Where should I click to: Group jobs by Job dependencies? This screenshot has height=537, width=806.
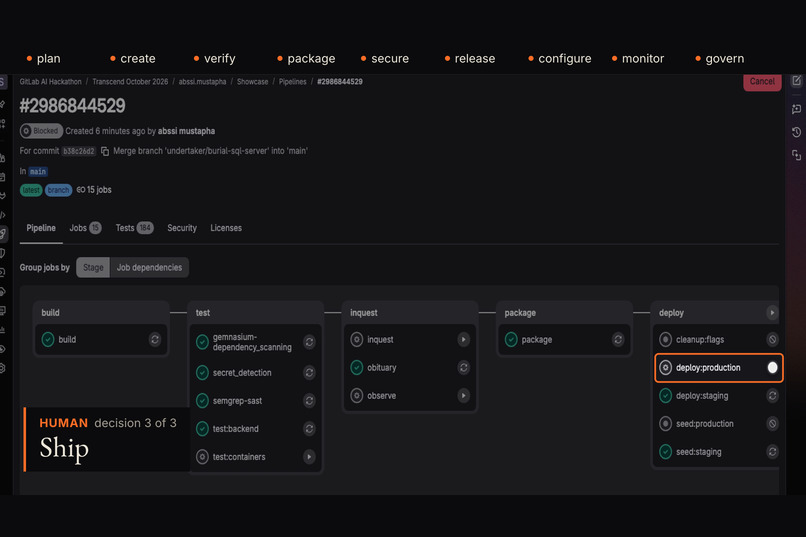[149, 267]
